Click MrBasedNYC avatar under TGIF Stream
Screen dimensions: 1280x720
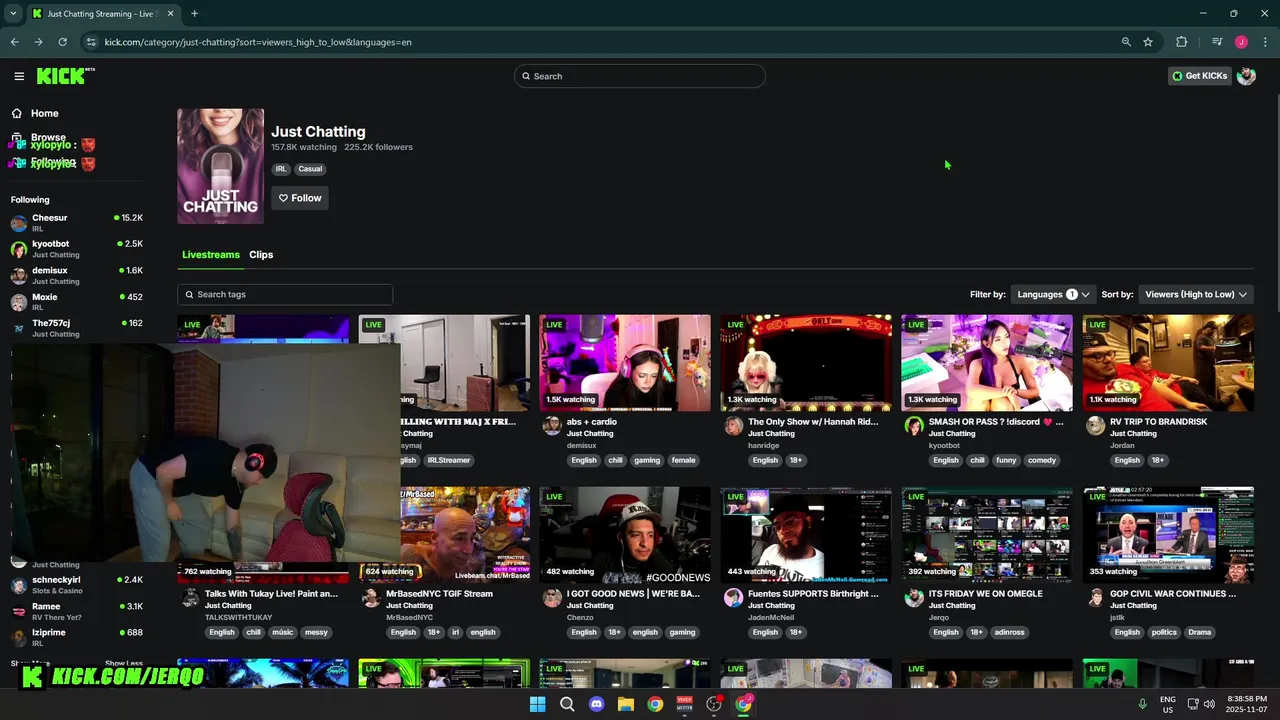click(x=371, y=598)
